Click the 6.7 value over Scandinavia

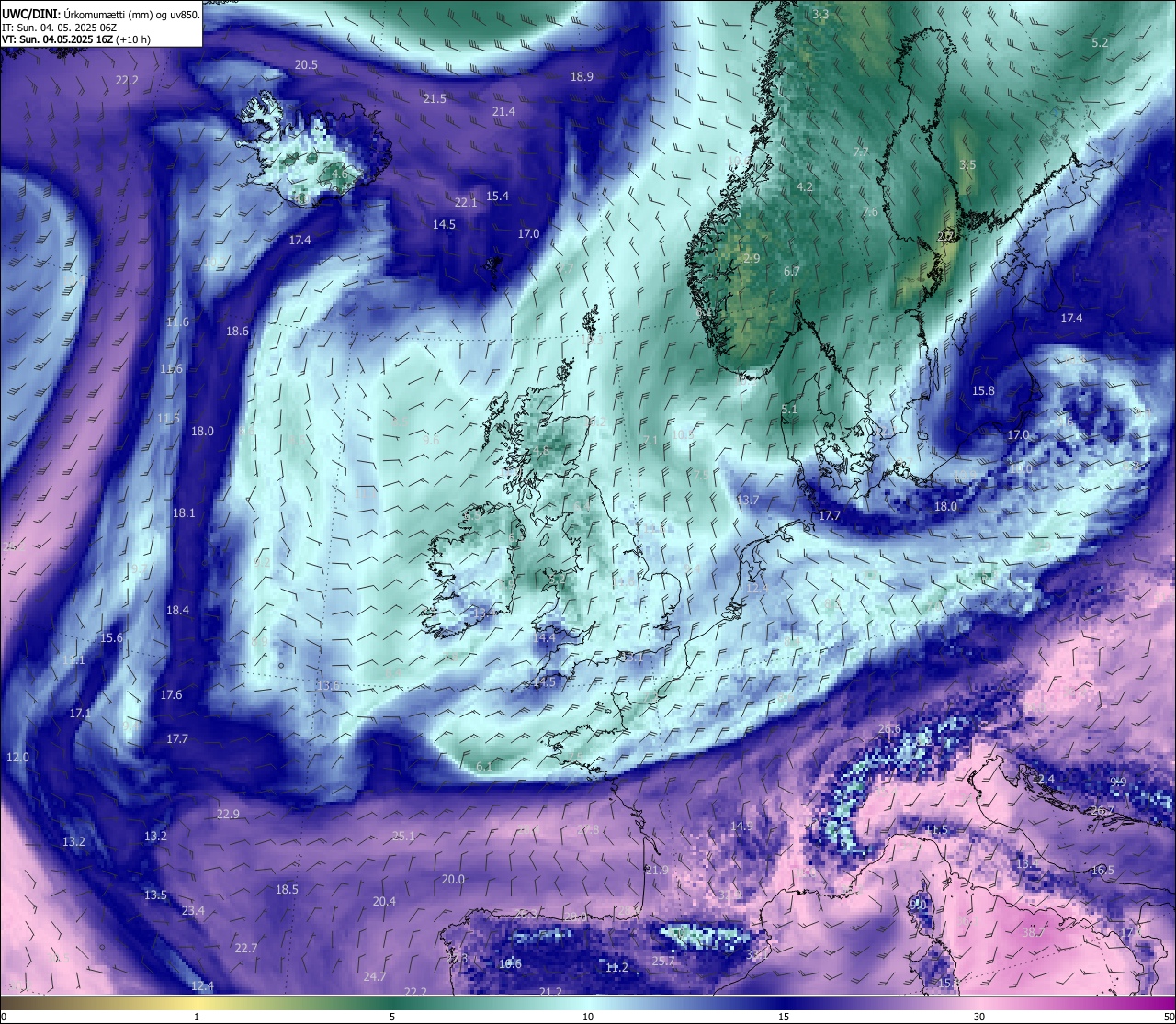click(x=792, y=271)
